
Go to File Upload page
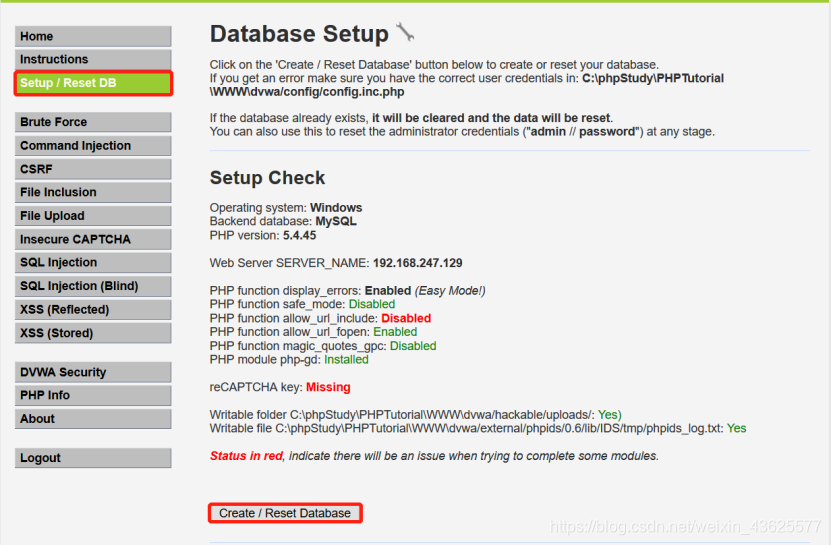click(93, 216)
